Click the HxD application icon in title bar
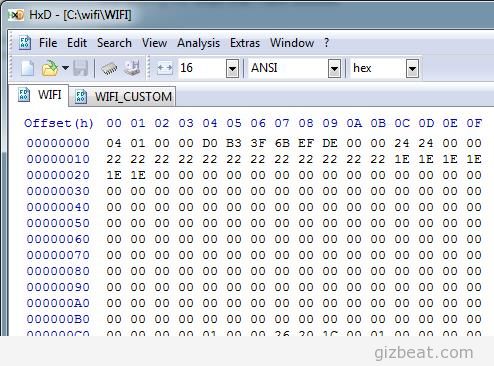The height and width of the screenshot is (366, 494). point(16,15)
